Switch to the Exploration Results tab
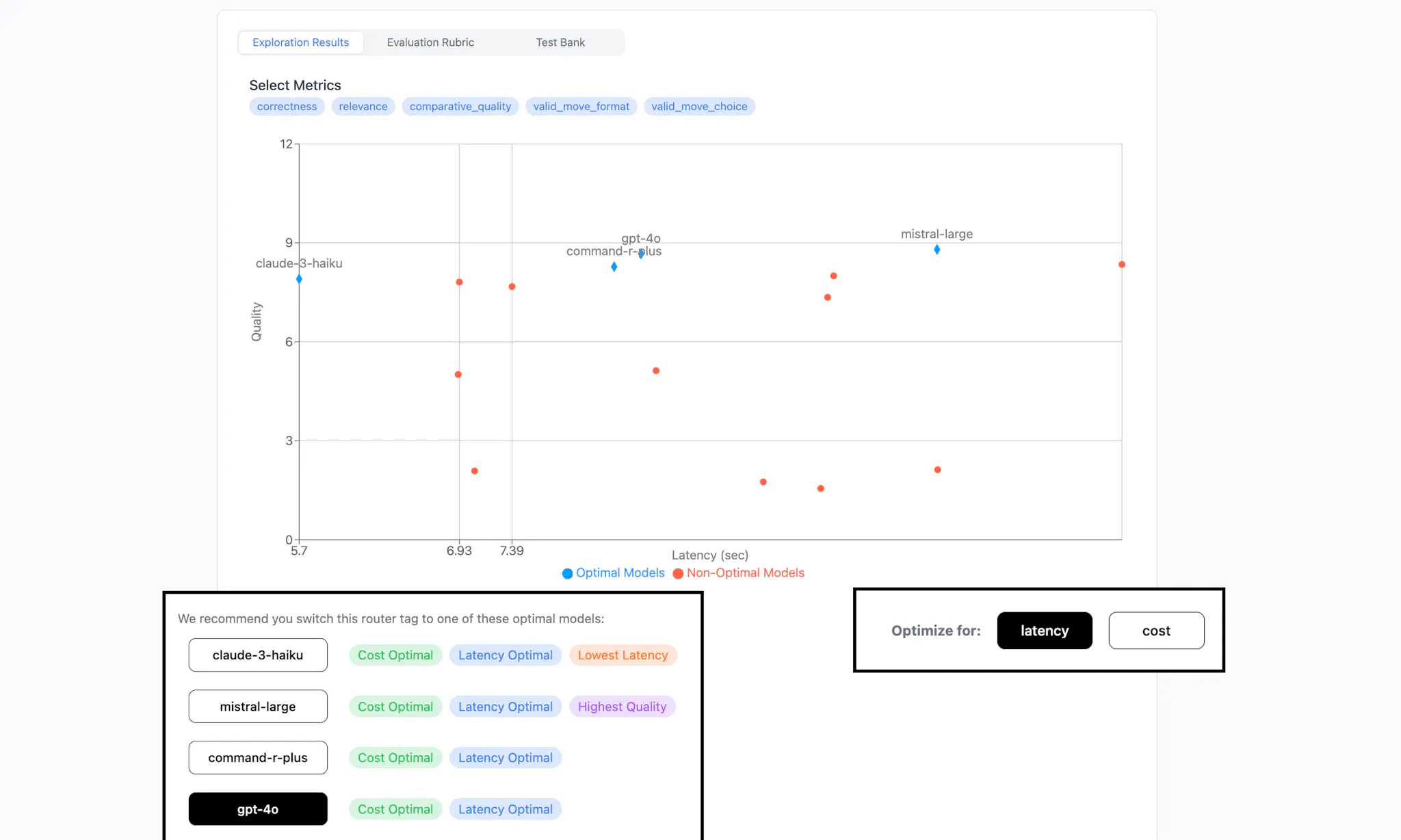Viewport: 1401px width, 840px height. tap(300, 42)
